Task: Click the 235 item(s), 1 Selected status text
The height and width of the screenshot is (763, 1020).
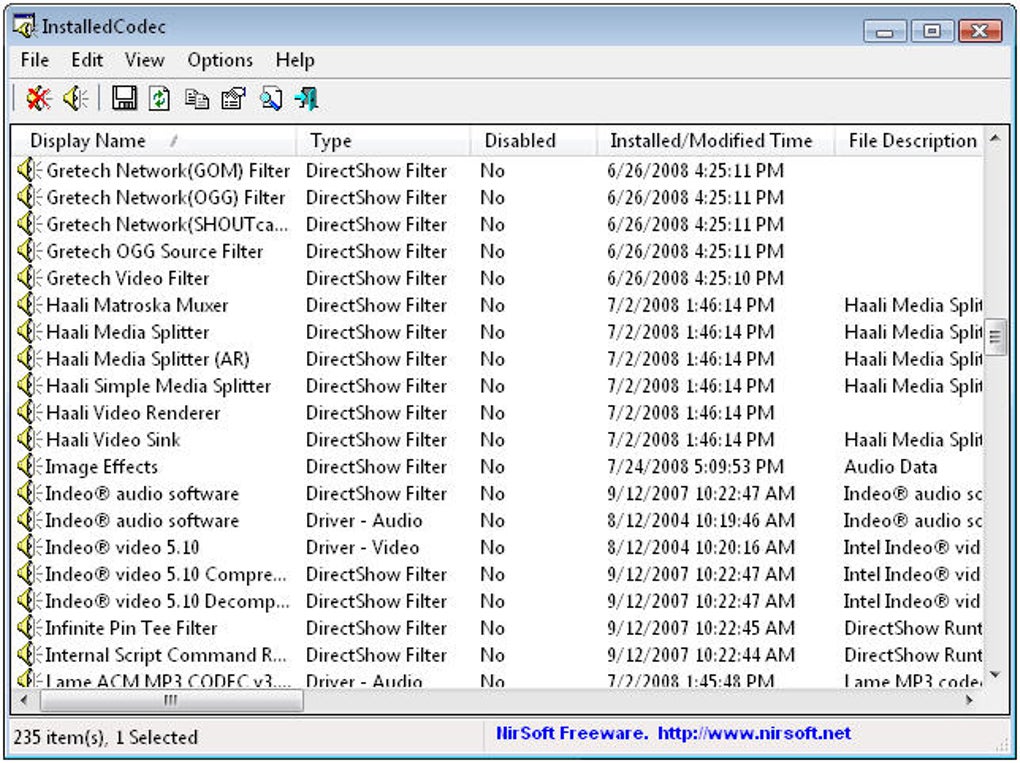Action: coord(105,737)
